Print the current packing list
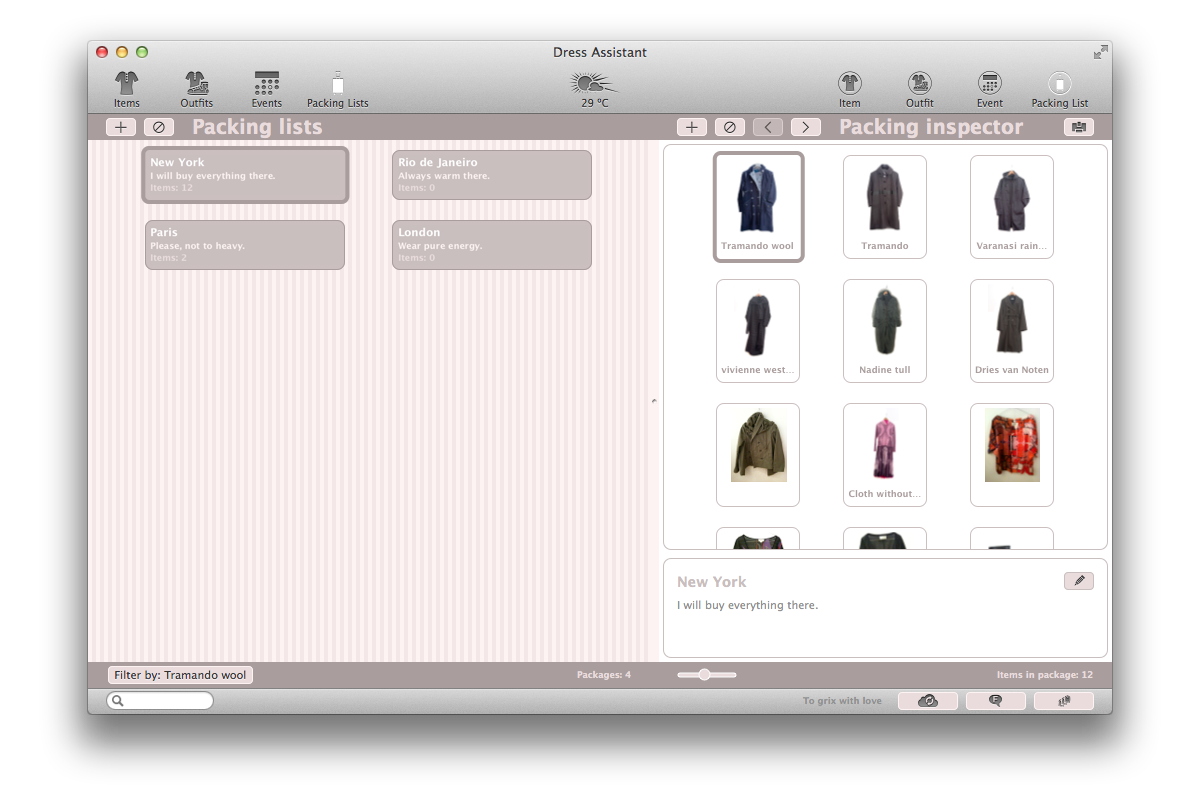This screenshot has height=800, width=1200. (x=1078, y=127)
